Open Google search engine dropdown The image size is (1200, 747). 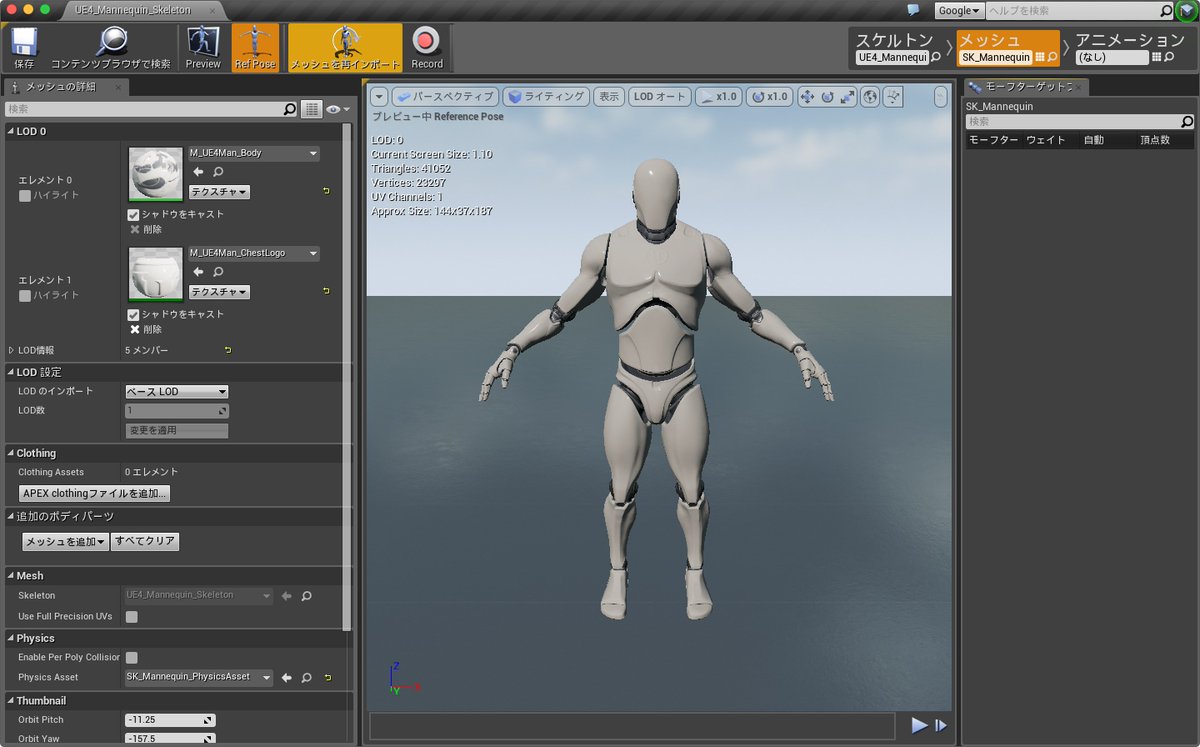pyautogui.click(x=960, y=10)
